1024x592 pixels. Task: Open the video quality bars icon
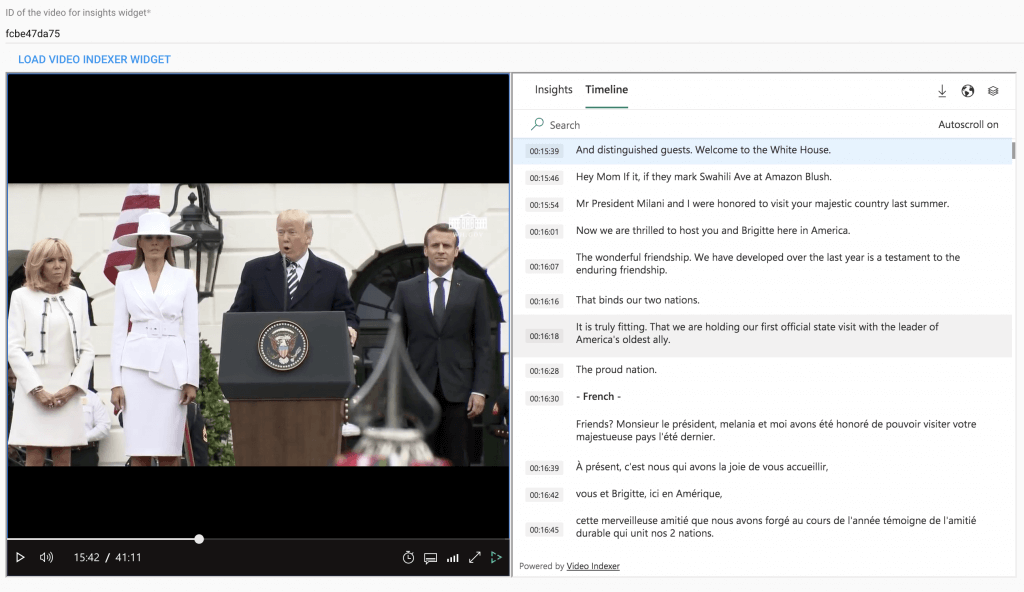click(453, 558)
